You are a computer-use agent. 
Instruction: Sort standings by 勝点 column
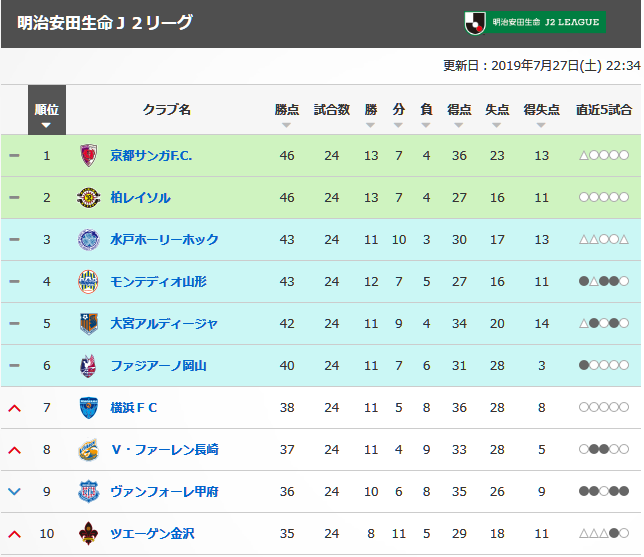[x=287, y=115]
